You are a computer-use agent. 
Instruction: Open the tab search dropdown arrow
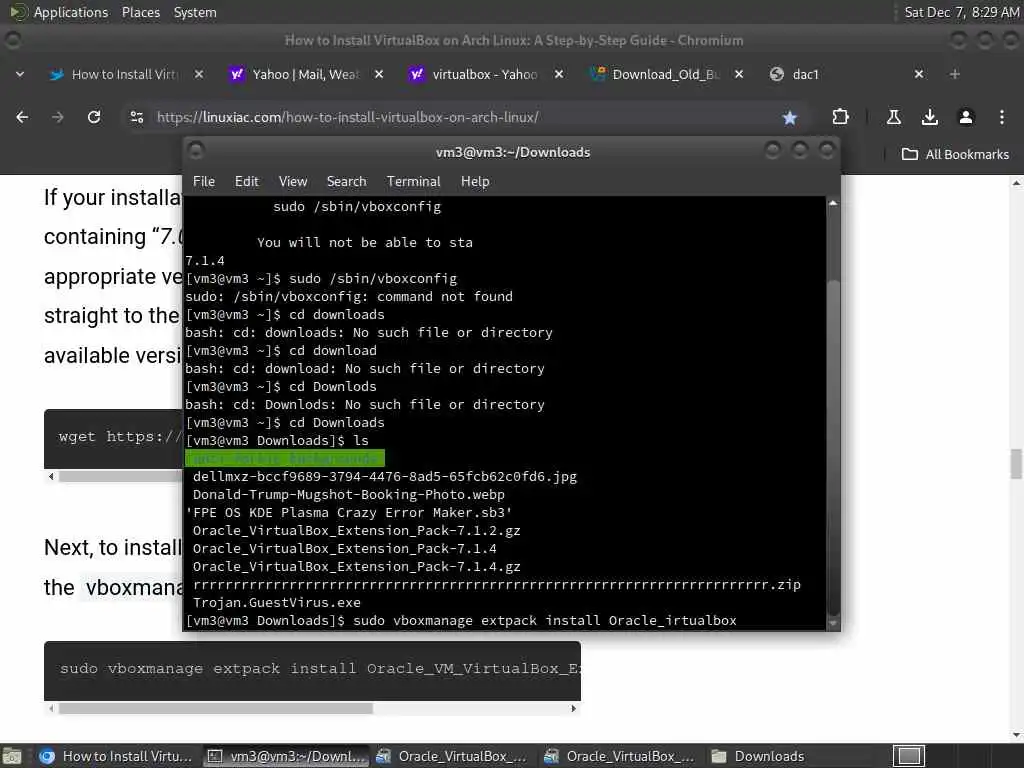point(20,74)
